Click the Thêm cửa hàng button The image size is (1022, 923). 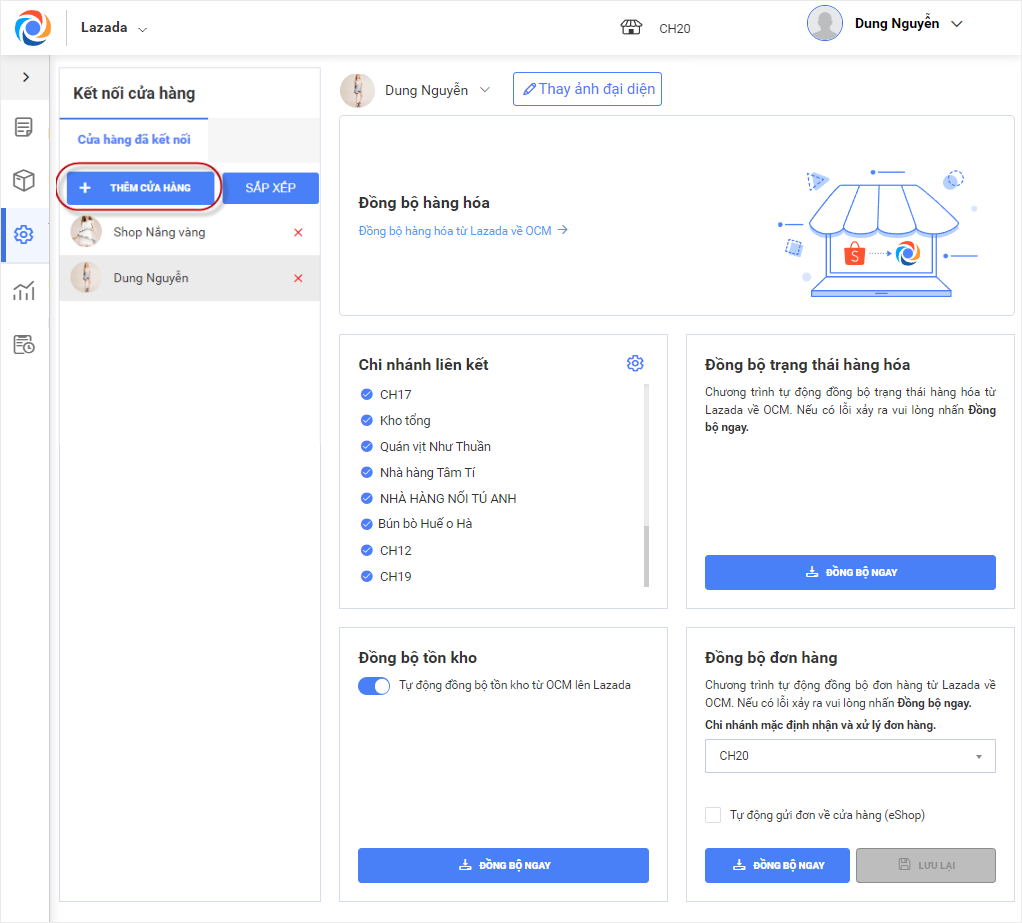pyautogui.click(x=140, y=188)
